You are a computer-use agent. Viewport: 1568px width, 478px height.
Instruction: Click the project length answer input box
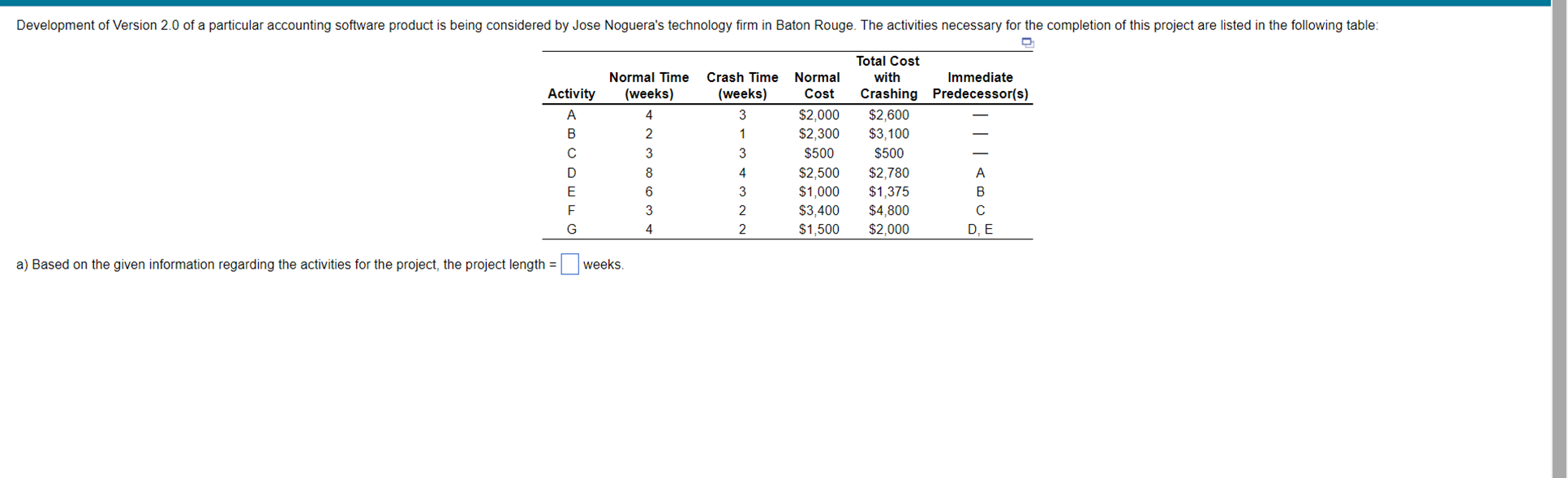pyautogui.click(x=570, y=265)
